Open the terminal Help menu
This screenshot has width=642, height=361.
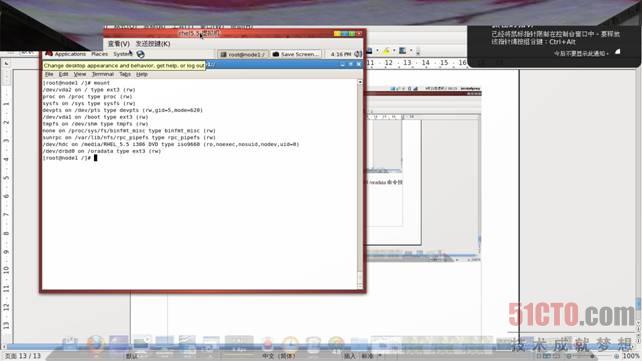point(142,74)
